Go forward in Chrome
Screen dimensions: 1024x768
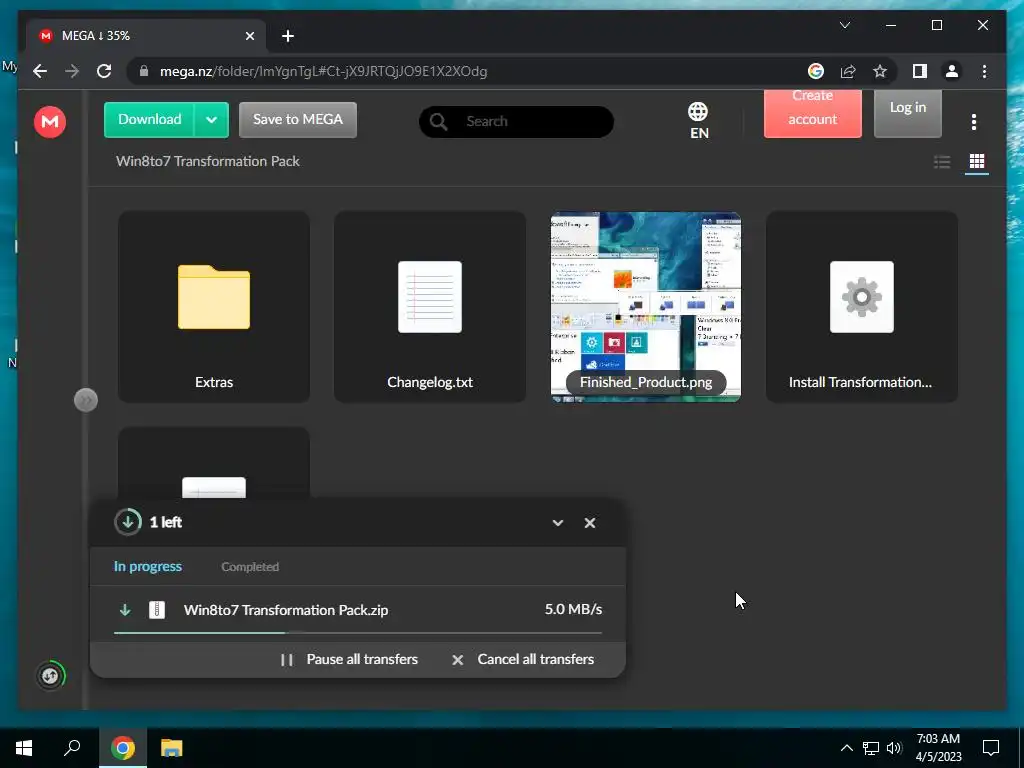tap(72, 71)
